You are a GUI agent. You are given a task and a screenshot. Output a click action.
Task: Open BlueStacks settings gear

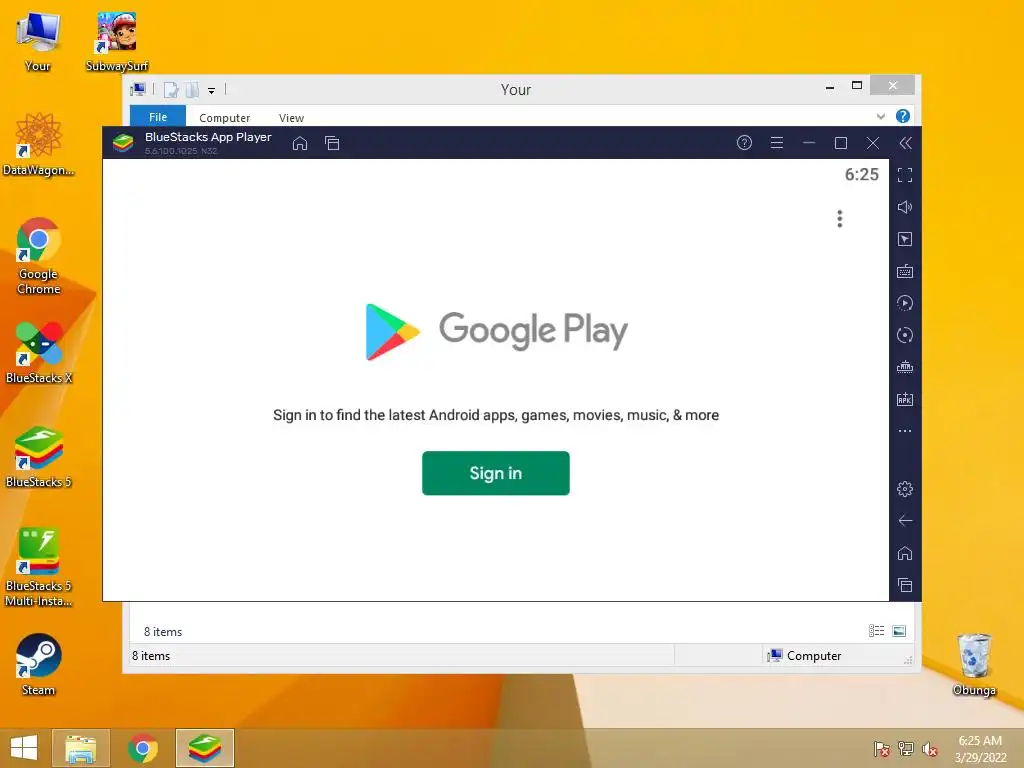[x=904, y=489]
